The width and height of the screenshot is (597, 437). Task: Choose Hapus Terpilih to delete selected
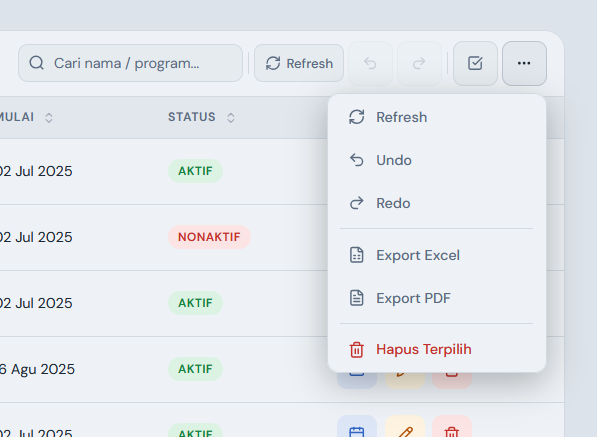coord(437,349)
